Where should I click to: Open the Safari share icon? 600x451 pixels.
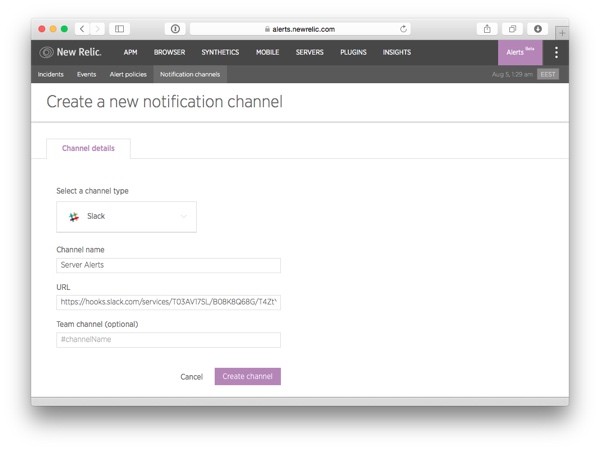pos(487,29)
